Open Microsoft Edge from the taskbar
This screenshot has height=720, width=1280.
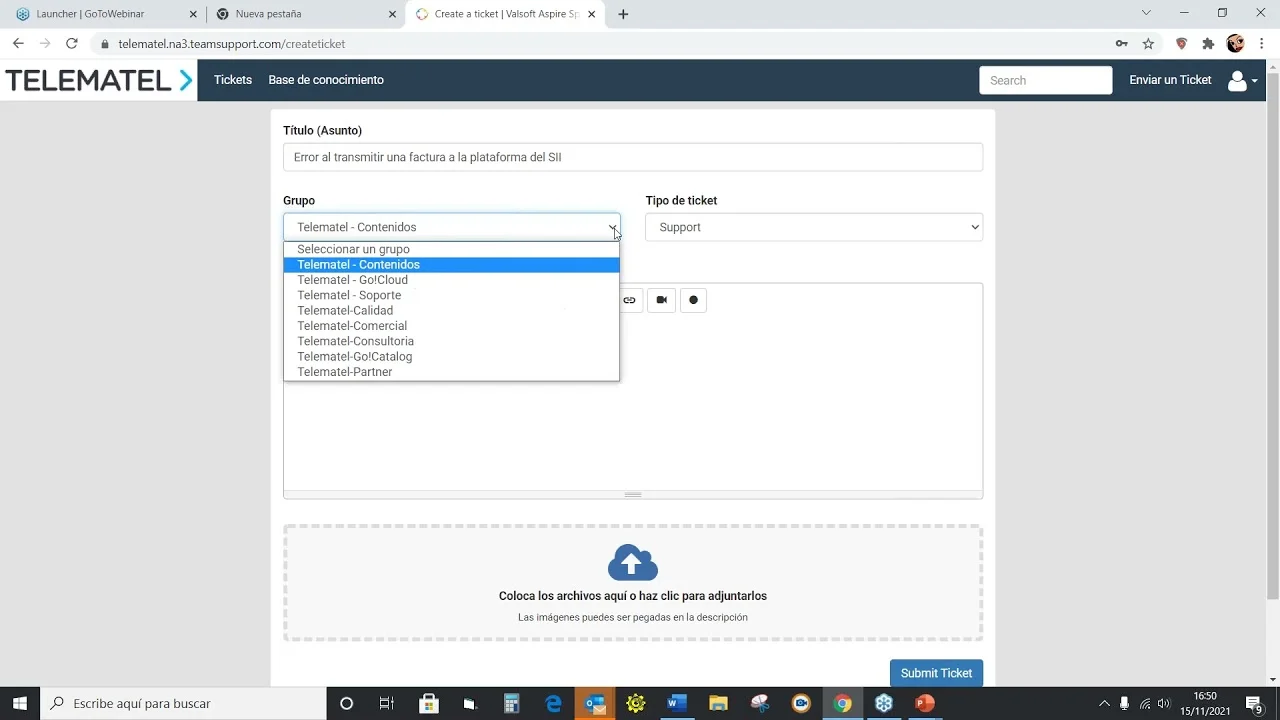coord(553,703)
